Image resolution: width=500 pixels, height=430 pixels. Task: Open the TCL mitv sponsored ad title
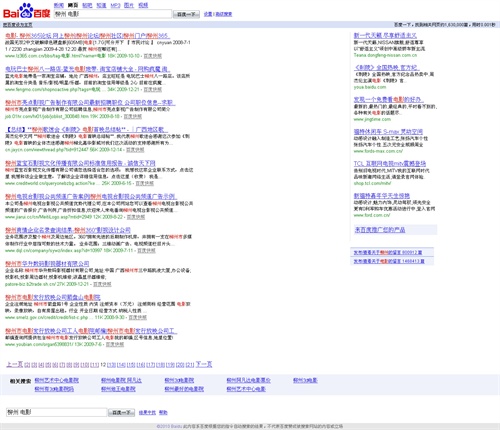390,164
